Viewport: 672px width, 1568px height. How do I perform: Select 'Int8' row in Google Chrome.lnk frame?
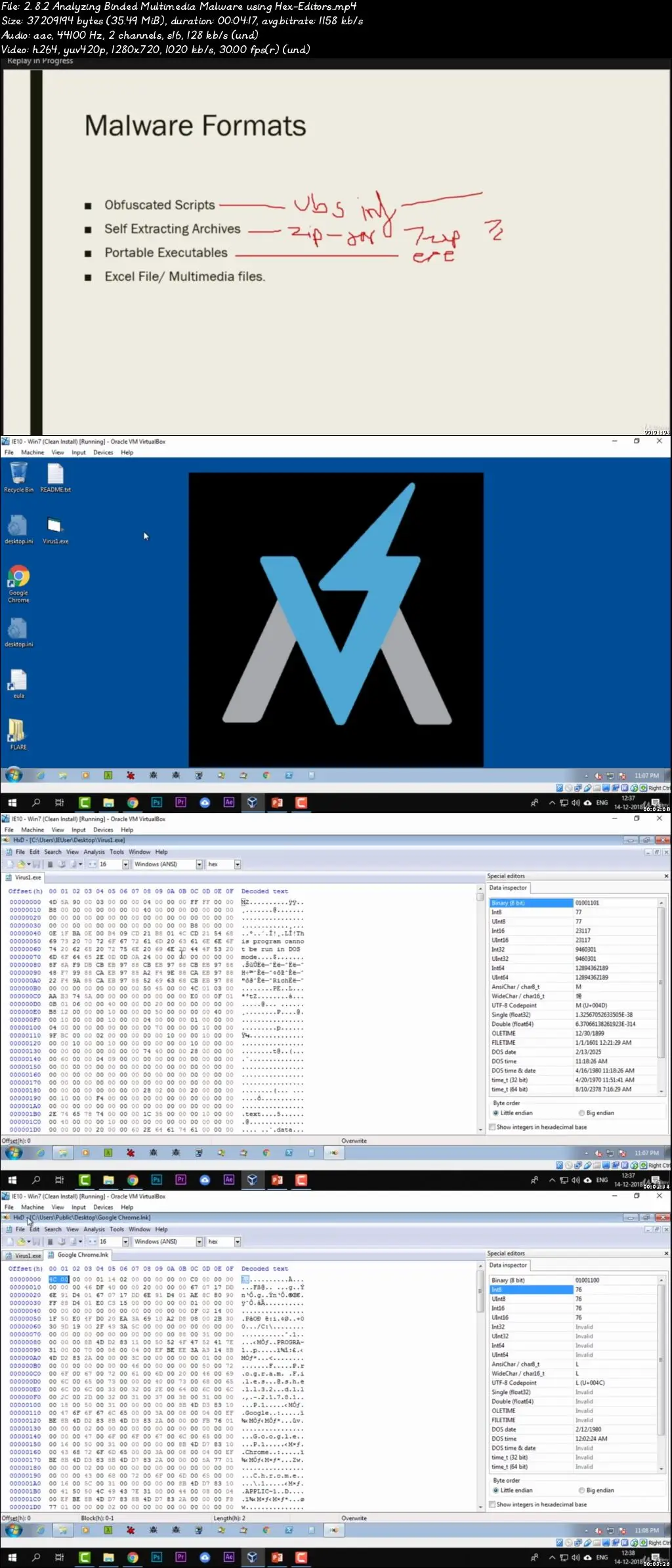[574, 1289]
